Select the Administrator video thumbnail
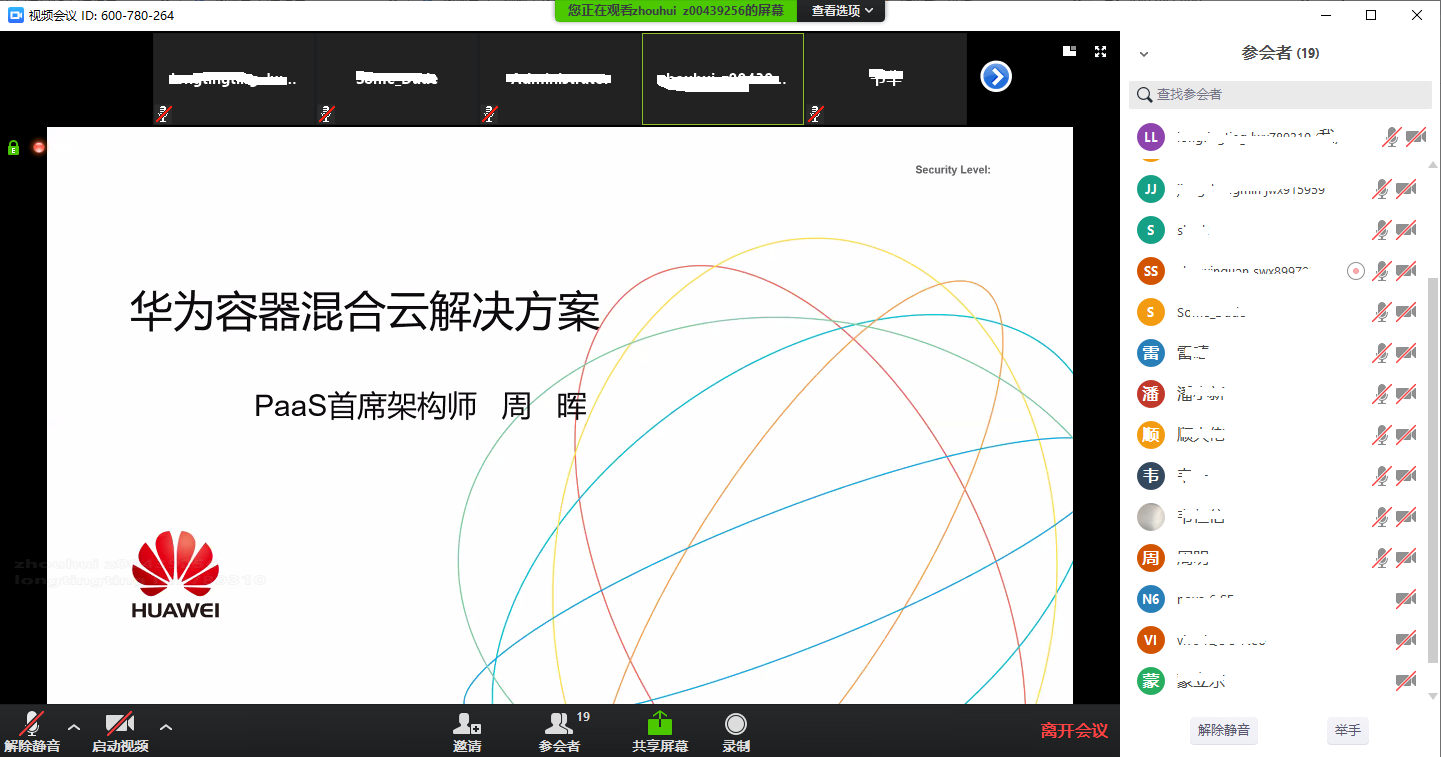The image size is (1441, 757). click(x=560, y=79)
